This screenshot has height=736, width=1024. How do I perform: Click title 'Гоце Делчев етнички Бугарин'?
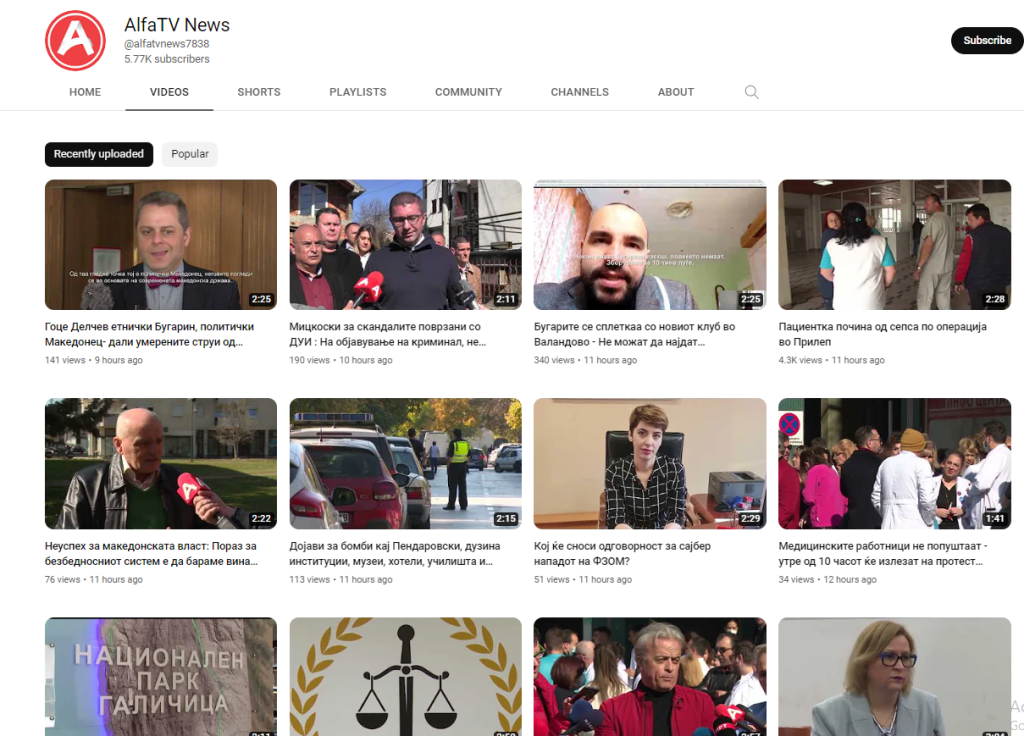click(150, 334)
